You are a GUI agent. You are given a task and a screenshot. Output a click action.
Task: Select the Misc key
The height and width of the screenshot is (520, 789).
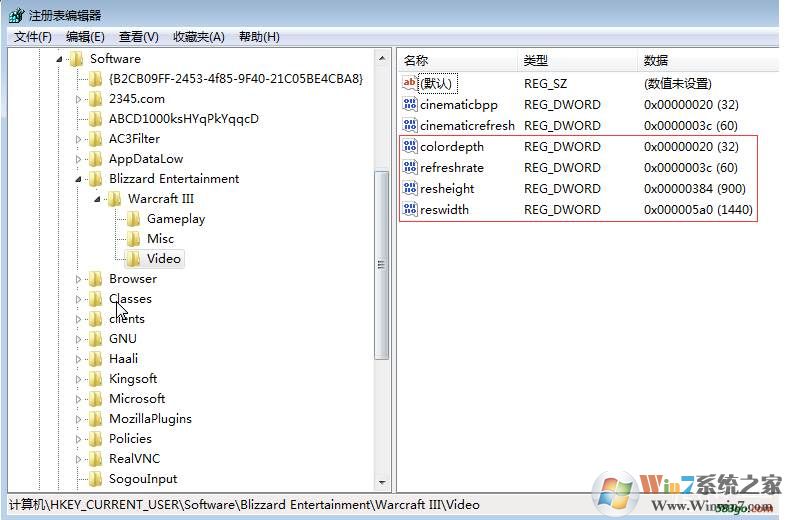(x=161, y=239)
